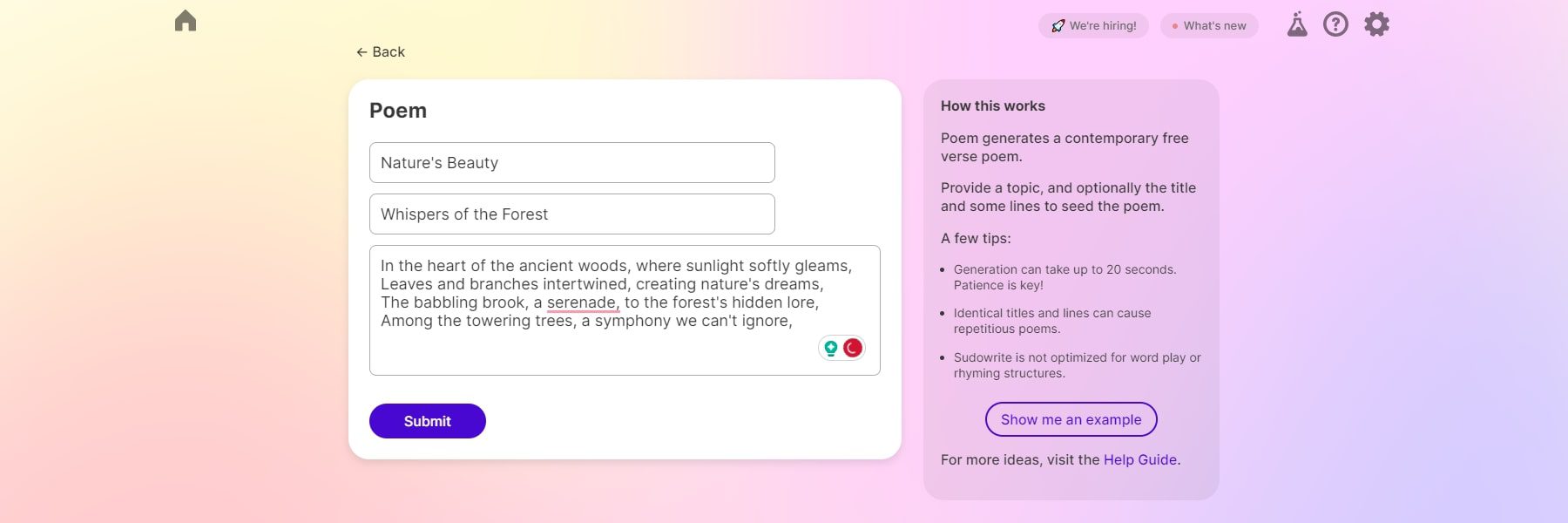Open the Labs beaker icon
The image size is (1568, 523).
coord(1296,24)
